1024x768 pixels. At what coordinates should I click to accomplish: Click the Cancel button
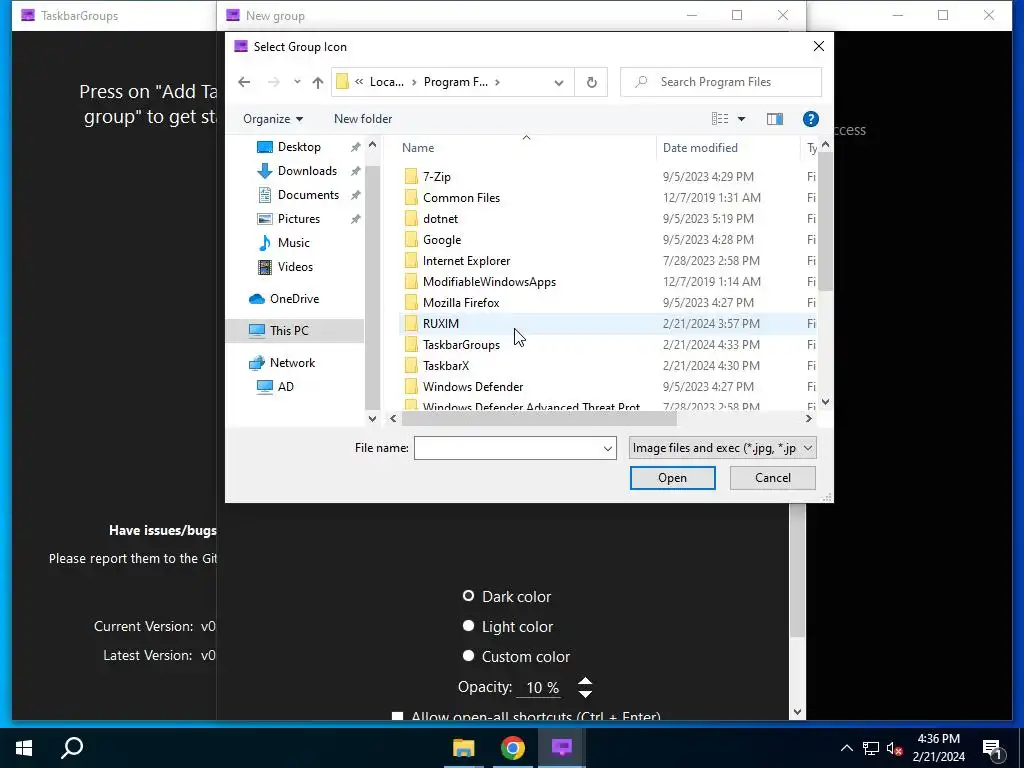click(773, 478)
